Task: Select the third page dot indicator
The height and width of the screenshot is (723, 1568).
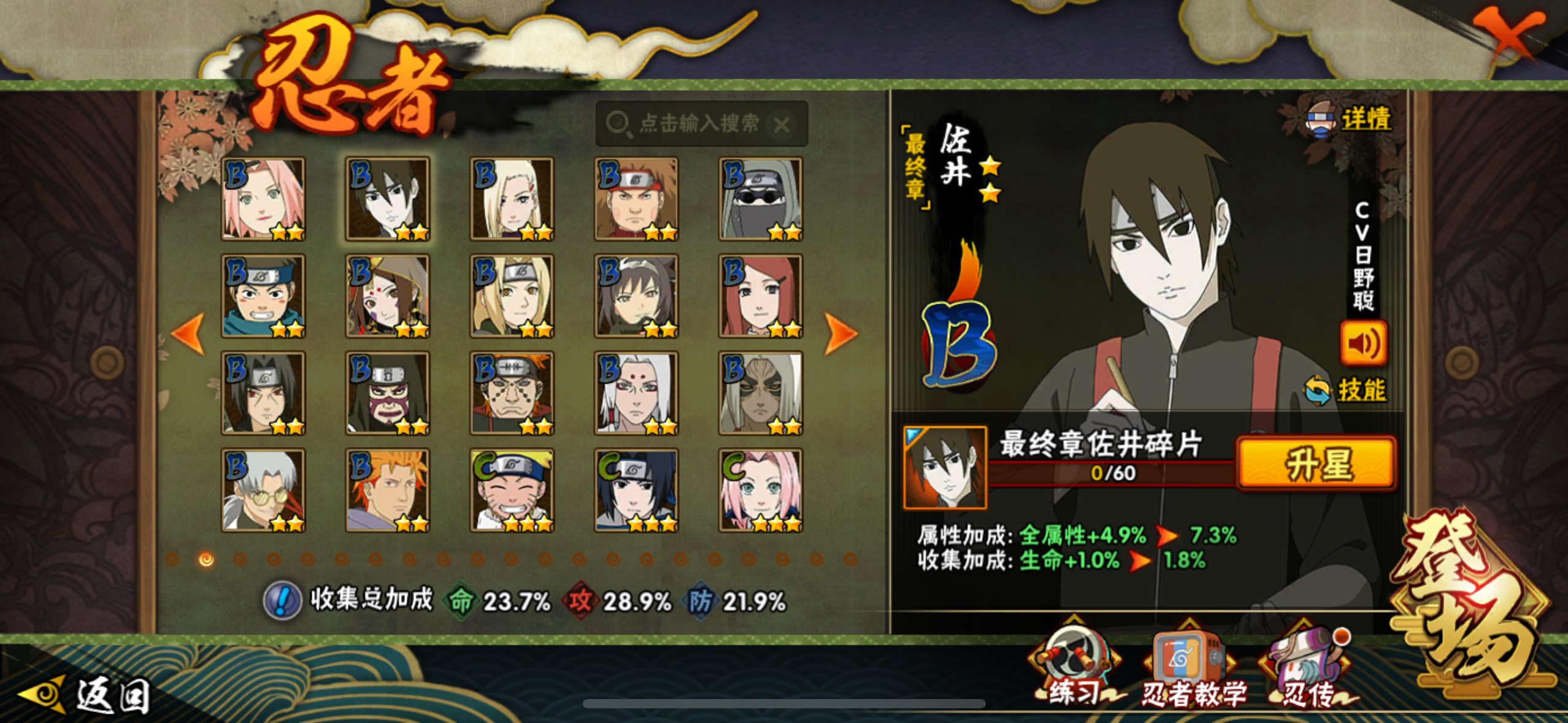Action: tap(240, 559)
